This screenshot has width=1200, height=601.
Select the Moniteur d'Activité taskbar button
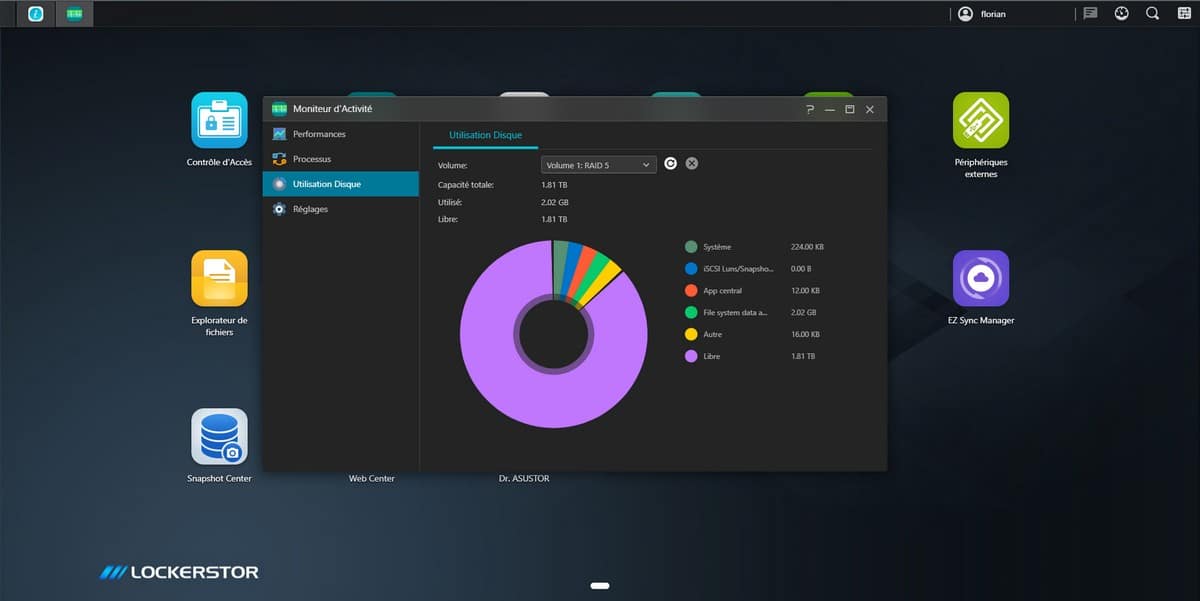coord(75,14)
